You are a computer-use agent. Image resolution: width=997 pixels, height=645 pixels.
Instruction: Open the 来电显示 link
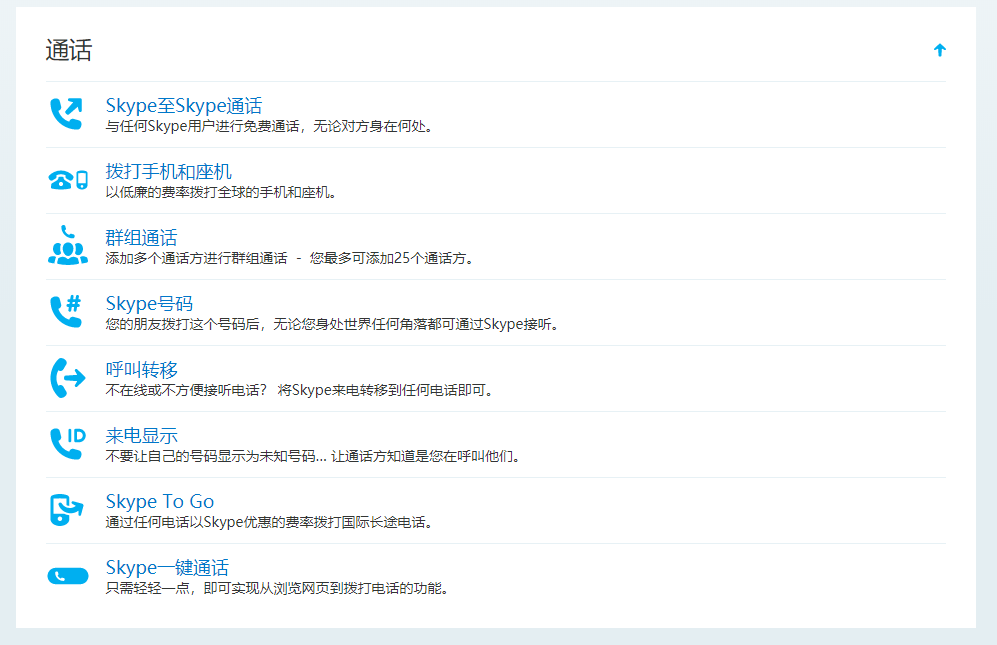coord(141,436)
